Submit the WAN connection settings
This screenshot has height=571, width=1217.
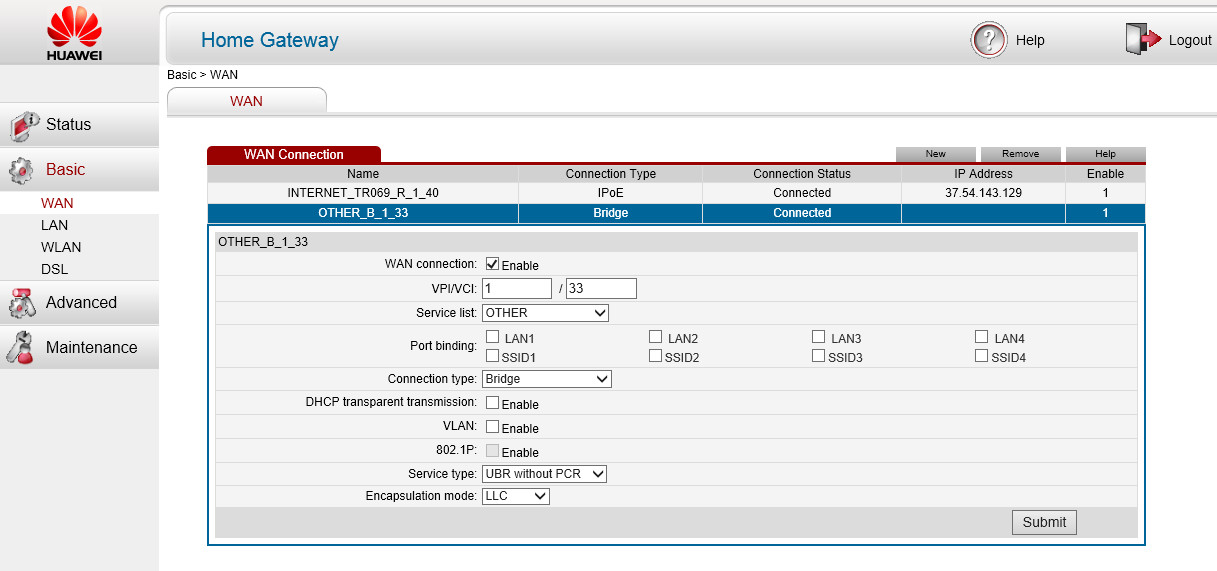click(1044, 522)
